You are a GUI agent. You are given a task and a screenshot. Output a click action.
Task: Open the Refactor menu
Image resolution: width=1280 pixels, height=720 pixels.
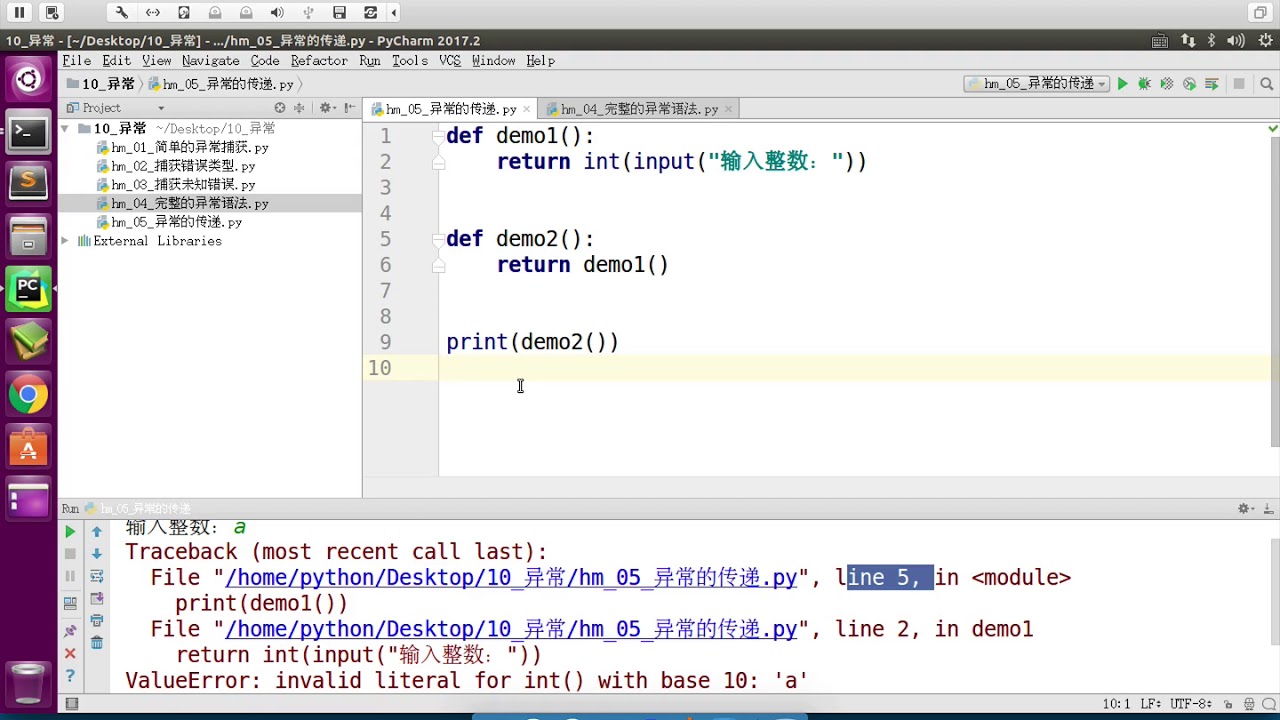pos(319,61)
